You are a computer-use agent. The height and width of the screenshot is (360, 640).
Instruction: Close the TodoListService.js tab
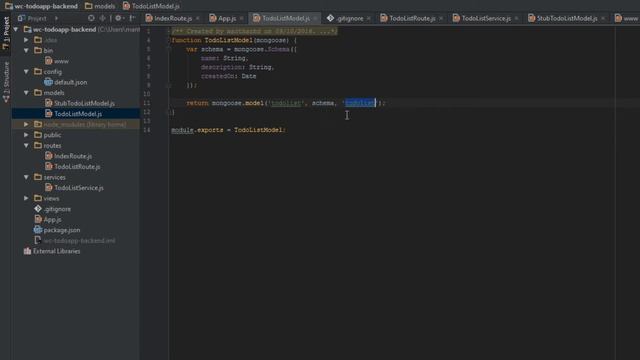coord(516,18)
